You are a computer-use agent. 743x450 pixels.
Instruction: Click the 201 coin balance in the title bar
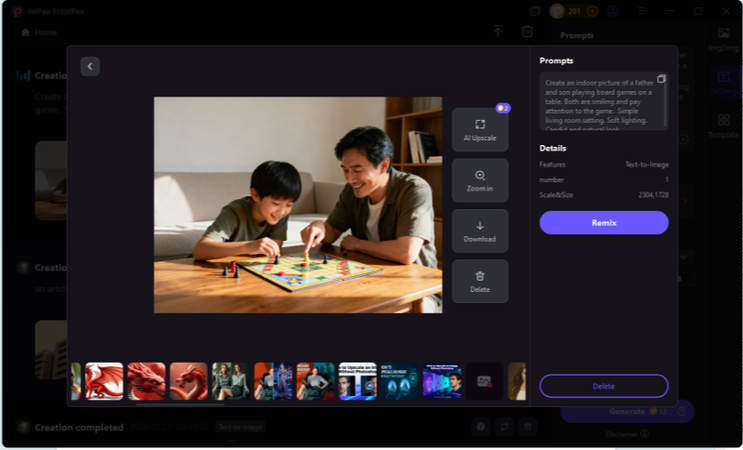coord(574,11)
